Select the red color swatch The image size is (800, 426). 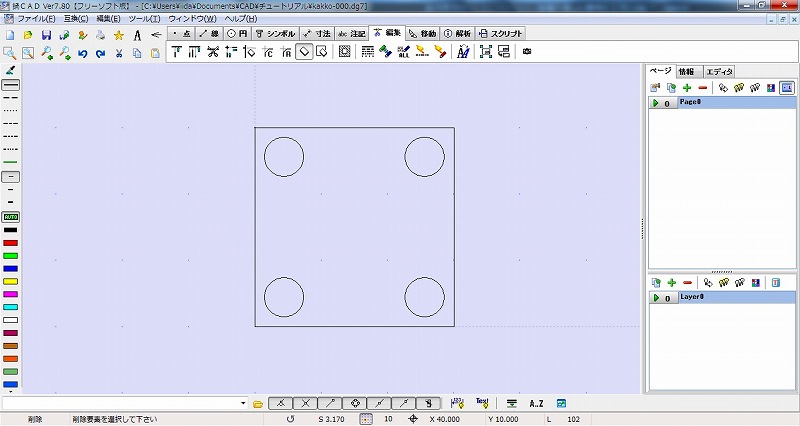click(11, 243)
